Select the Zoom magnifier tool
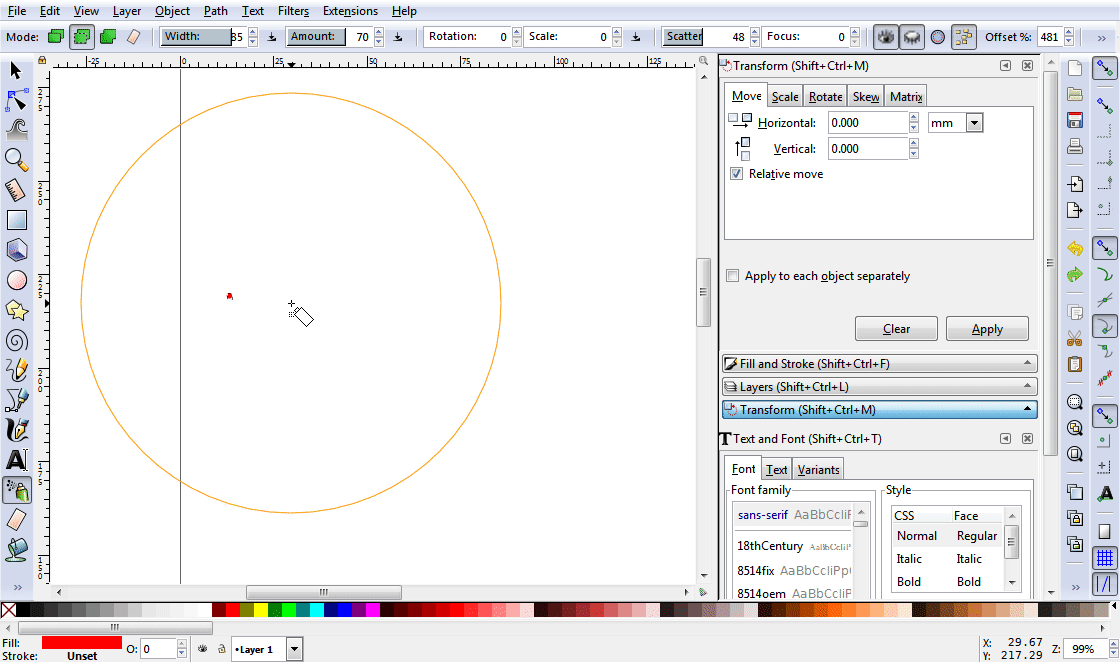Screen dimensions: 1120x662 click(x=15, y=160)
